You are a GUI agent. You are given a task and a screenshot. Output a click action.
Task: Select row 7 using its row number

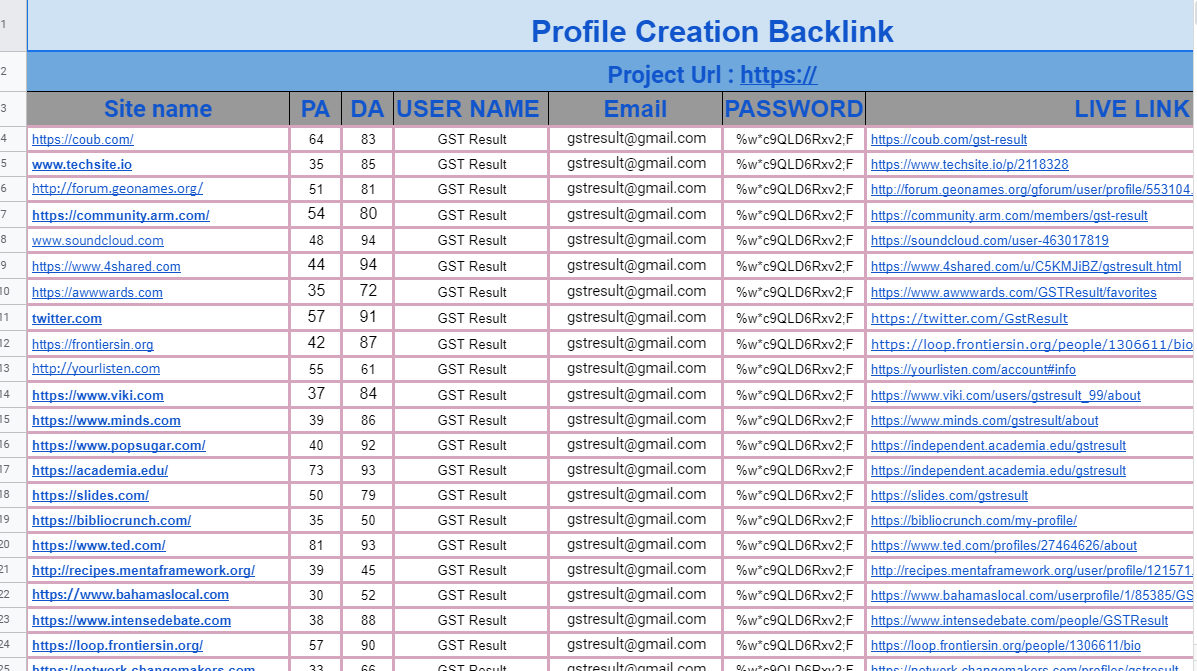point(11,214)
